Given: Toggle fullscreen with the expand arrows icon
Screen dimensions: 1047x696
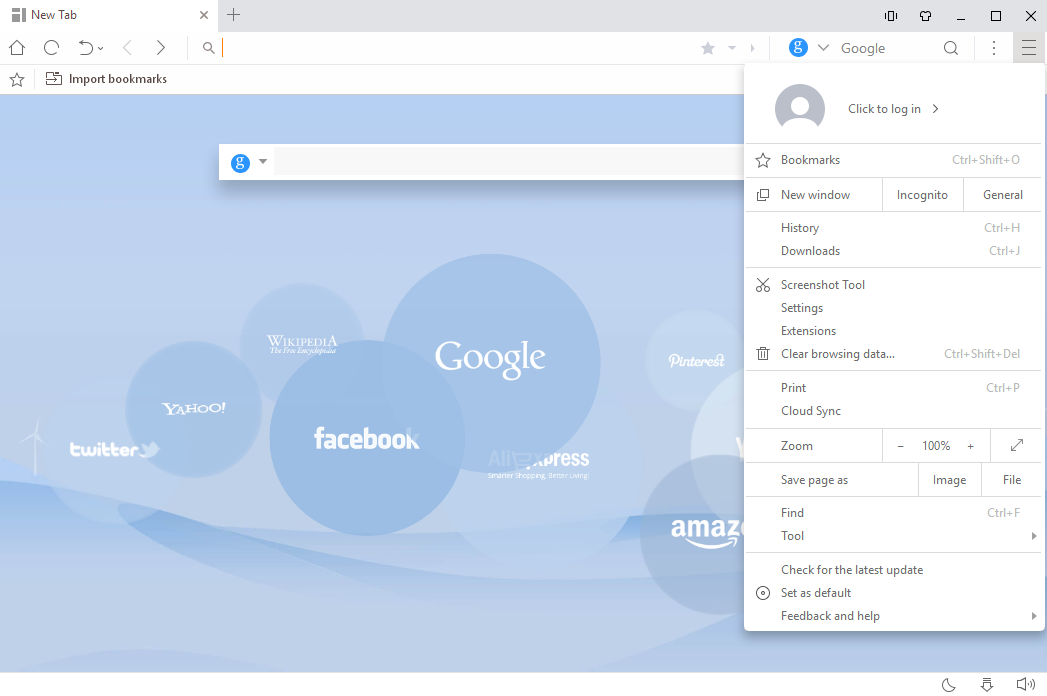Looking at the screenshot, I should [x=1016, y=446].
